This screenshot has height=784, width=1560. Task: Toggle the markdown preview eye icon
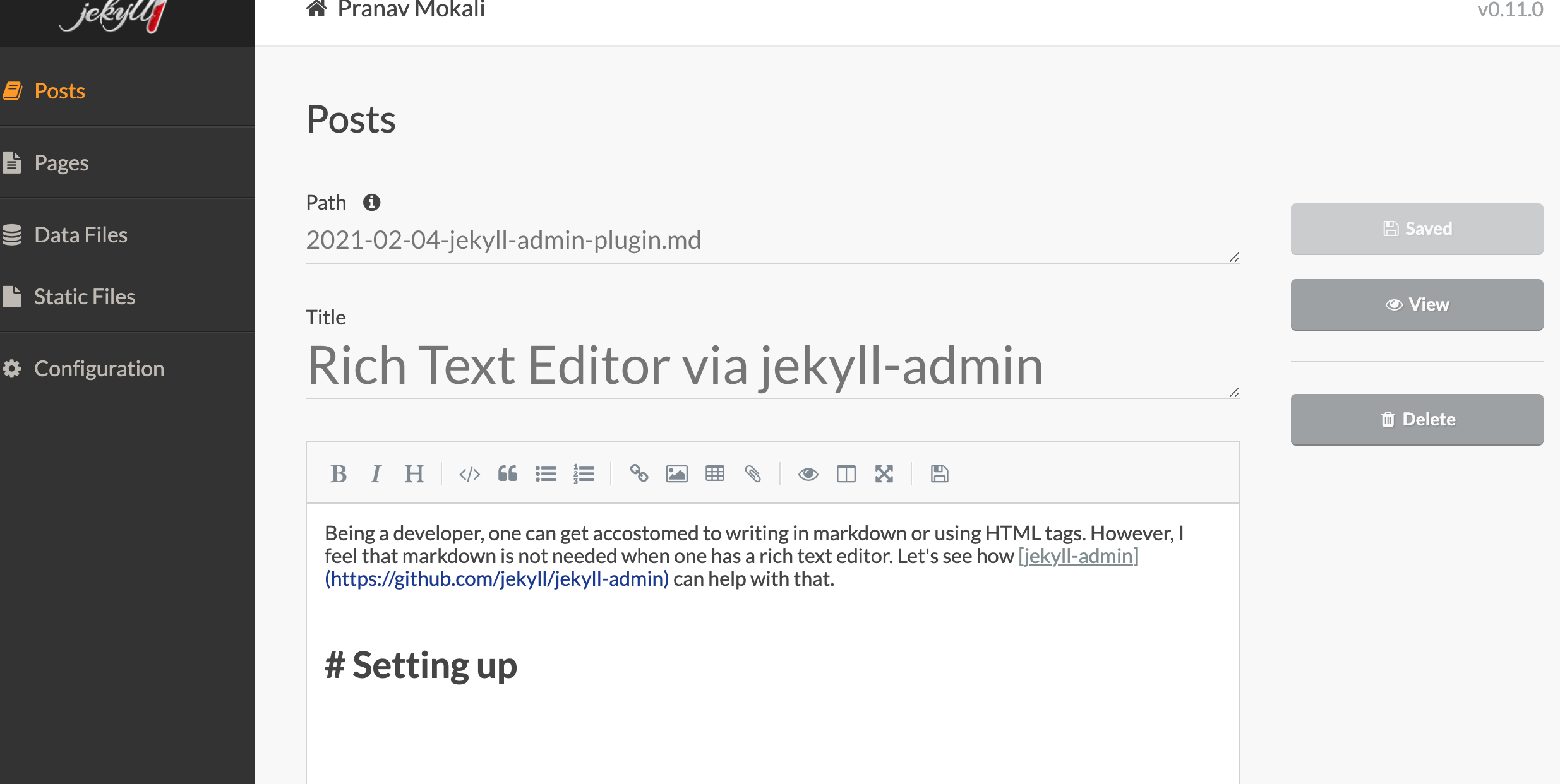pos(808,474)
